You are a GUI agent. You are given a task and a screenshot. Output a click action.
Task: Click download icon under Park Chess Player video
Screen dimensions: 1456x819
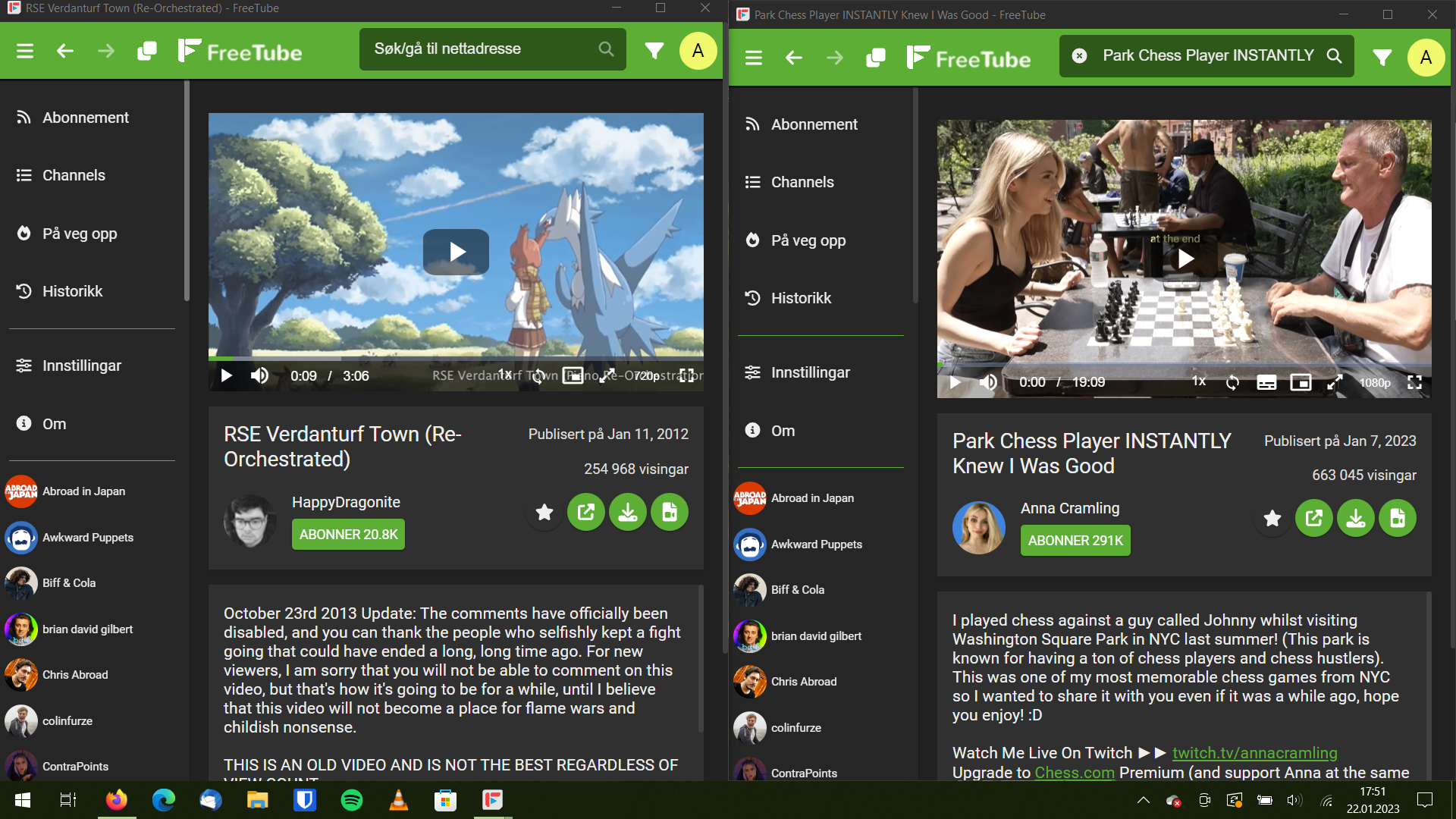pyautogui.click(x=1355, y=519)
